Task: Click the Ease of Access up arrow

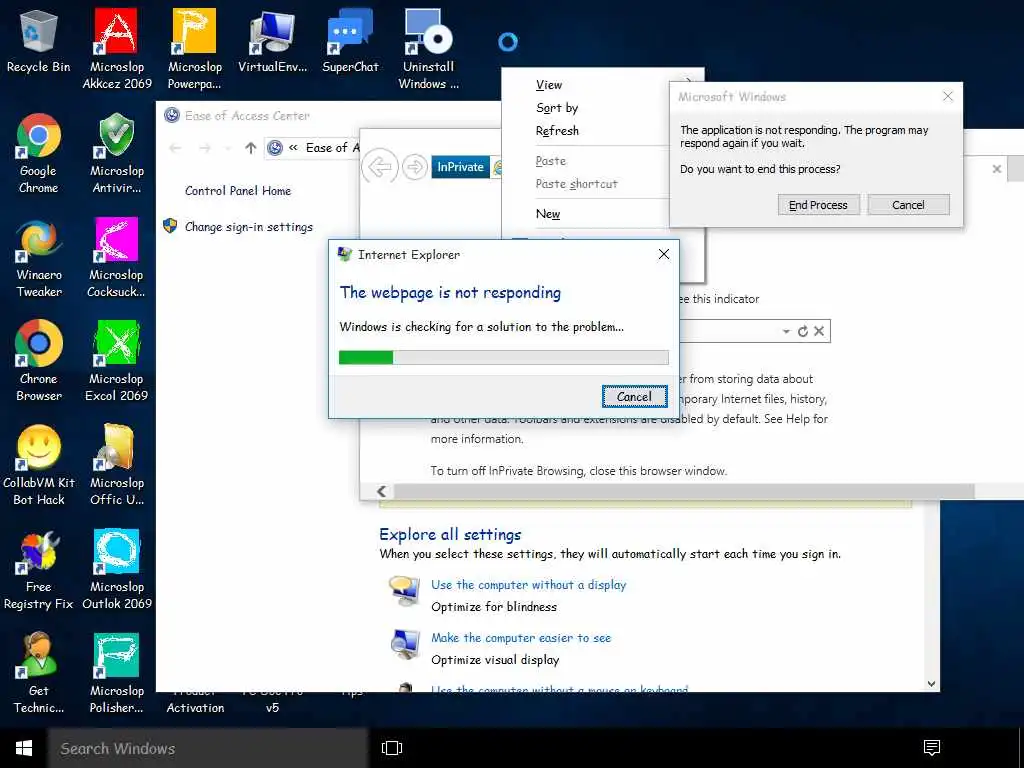Action: [x=251, y=148]
